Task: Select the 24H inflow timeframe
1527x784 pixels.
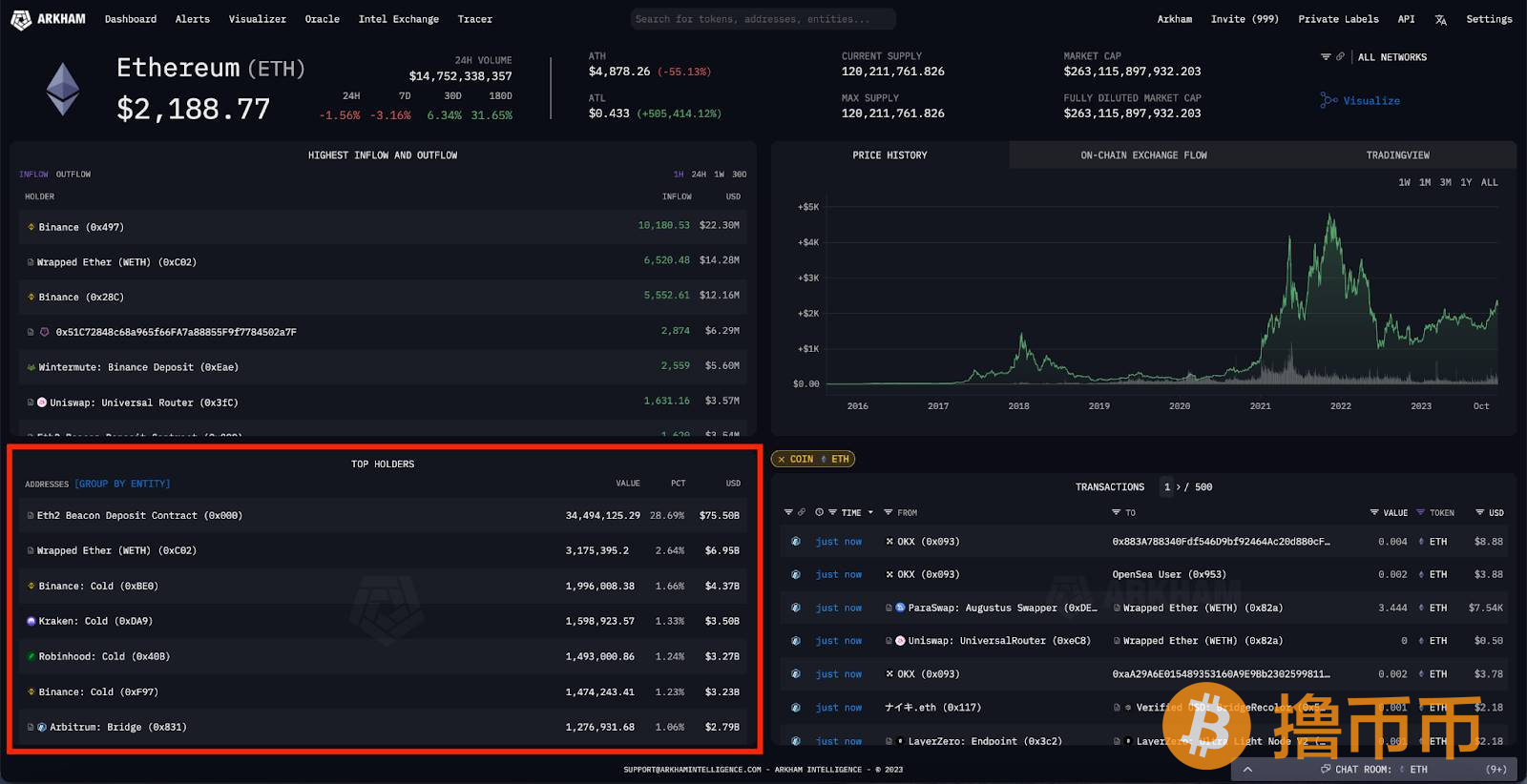Action: click(x=699, y=175)
